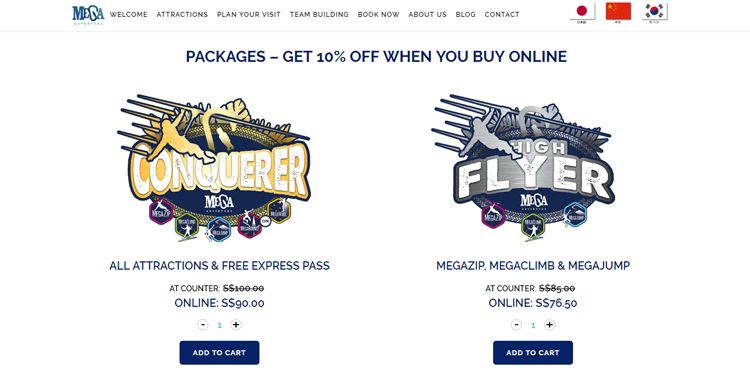Increase High Flyer quantity with plus
This screenshot has height=383, width=750.
[550, 325]
